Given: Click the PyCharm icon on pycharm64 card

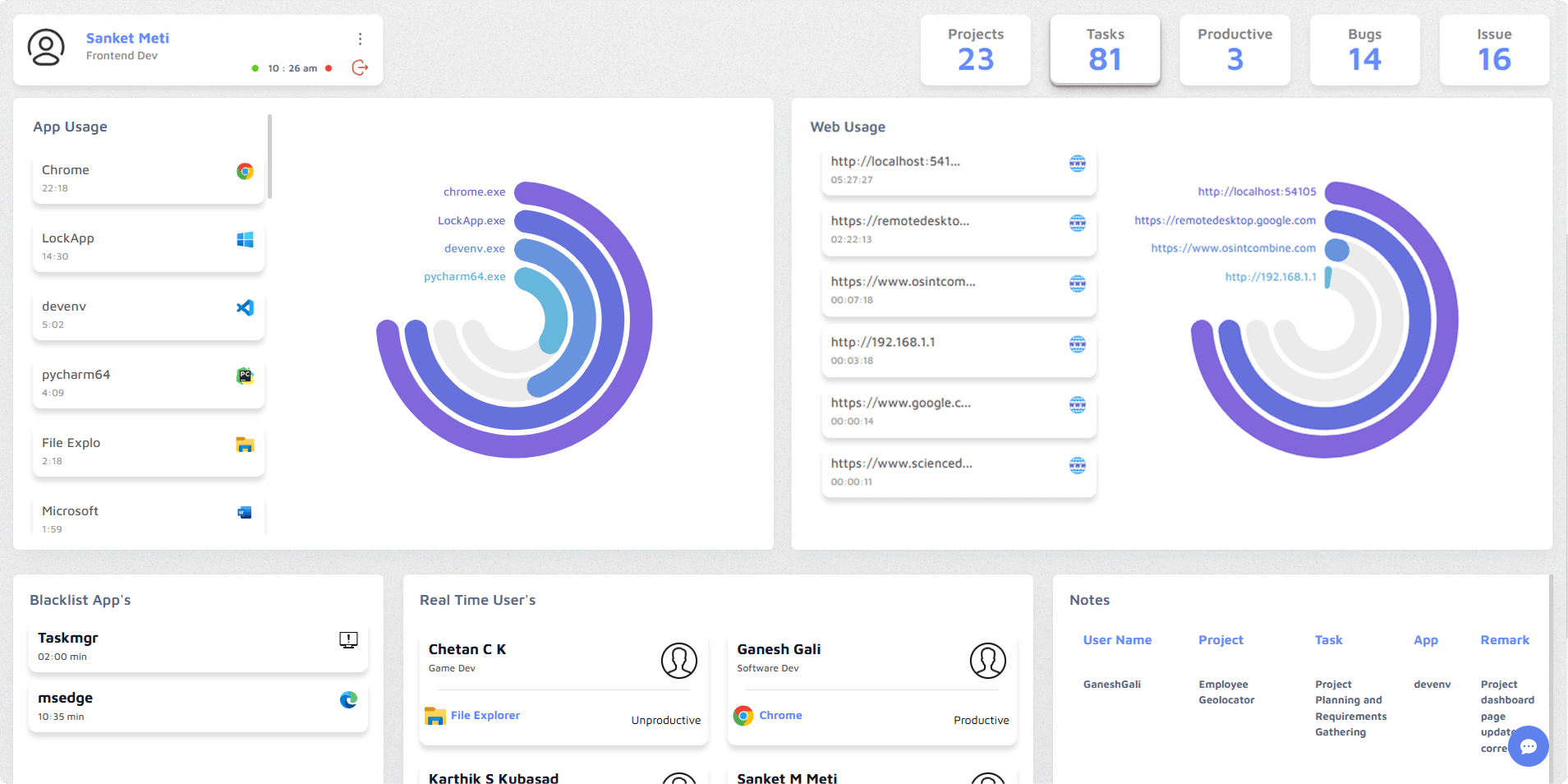Looking at the screenshot, I should point(245,376).
